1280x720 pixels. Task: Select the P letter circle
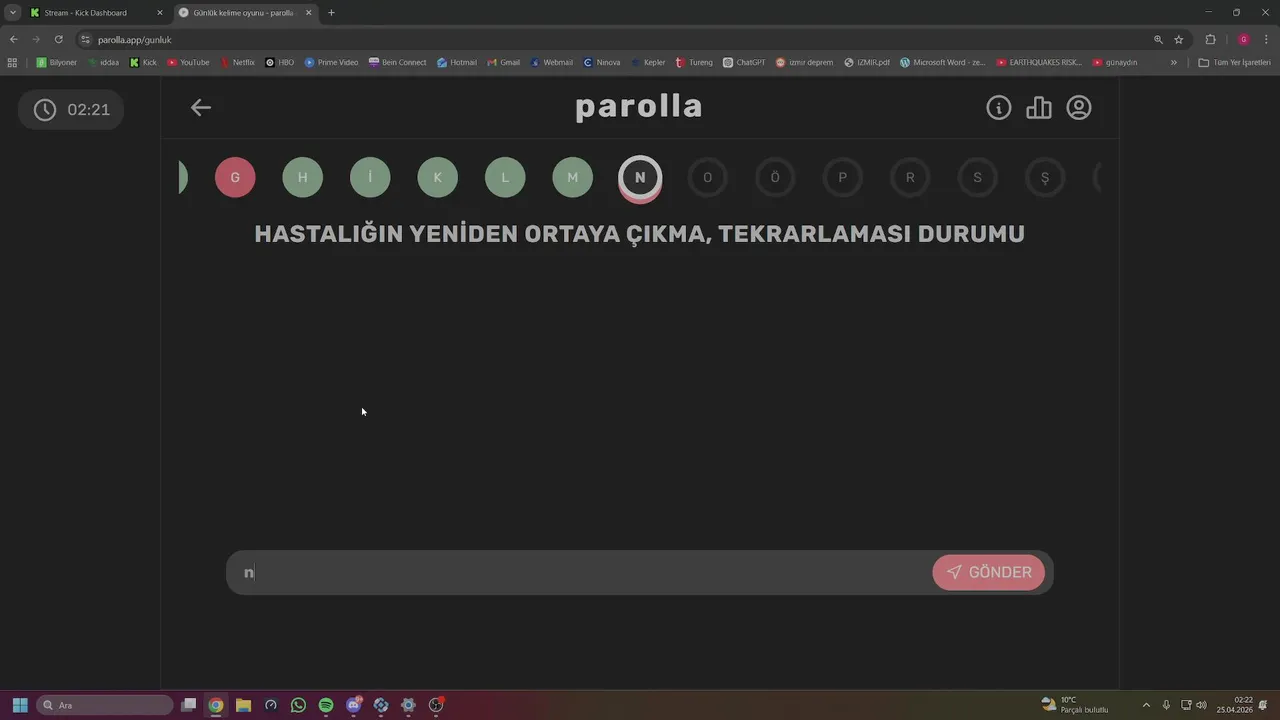[x=843, y=178]
